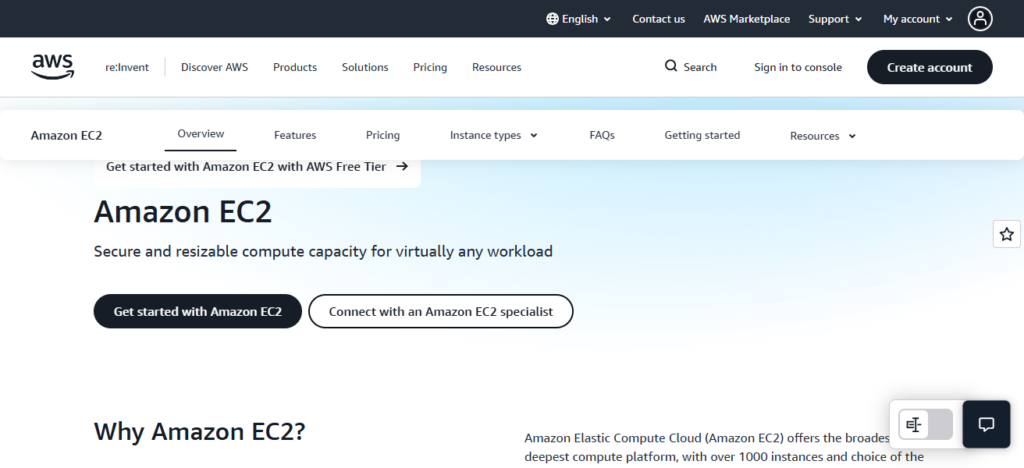Click the large 'Amazon EC2' page title

coord(183,212)
